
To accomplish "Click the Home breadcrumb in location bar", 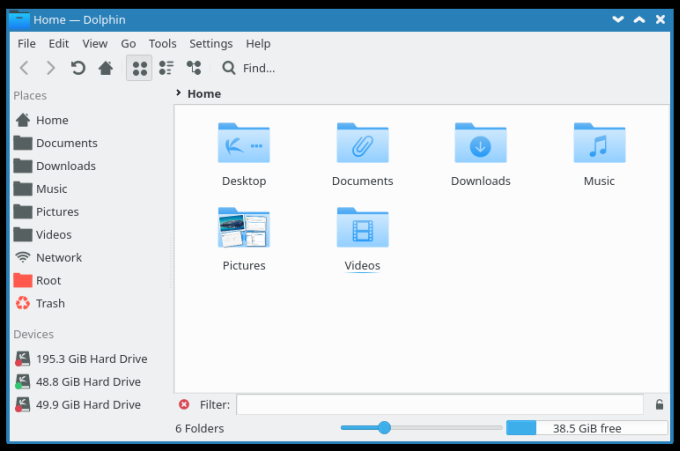I will pyautogui.click(x=204, y=94).
